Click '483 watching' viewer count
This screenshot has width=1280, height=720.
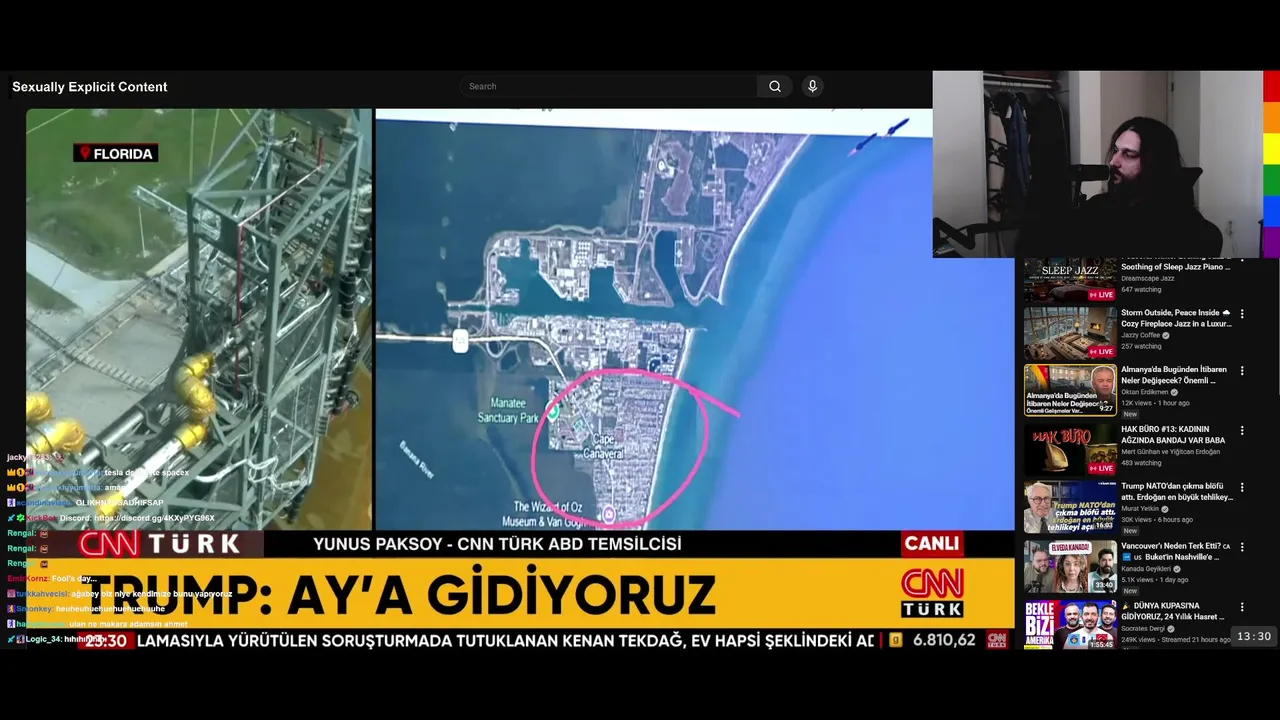pyautogui.click(x=1141, y=464)
